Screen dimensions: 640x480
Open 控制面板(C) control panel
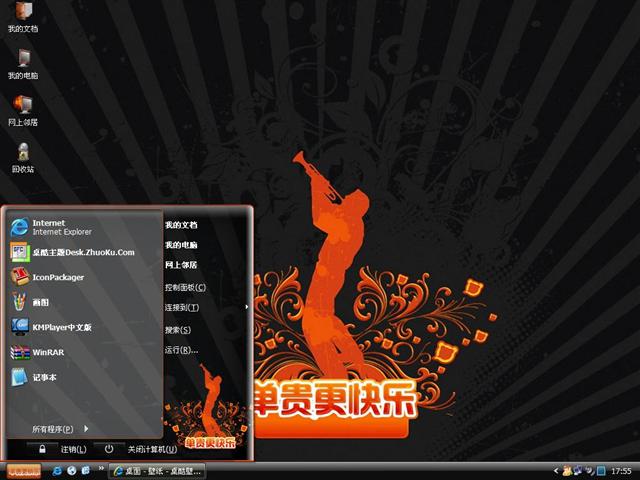(185, 287)
